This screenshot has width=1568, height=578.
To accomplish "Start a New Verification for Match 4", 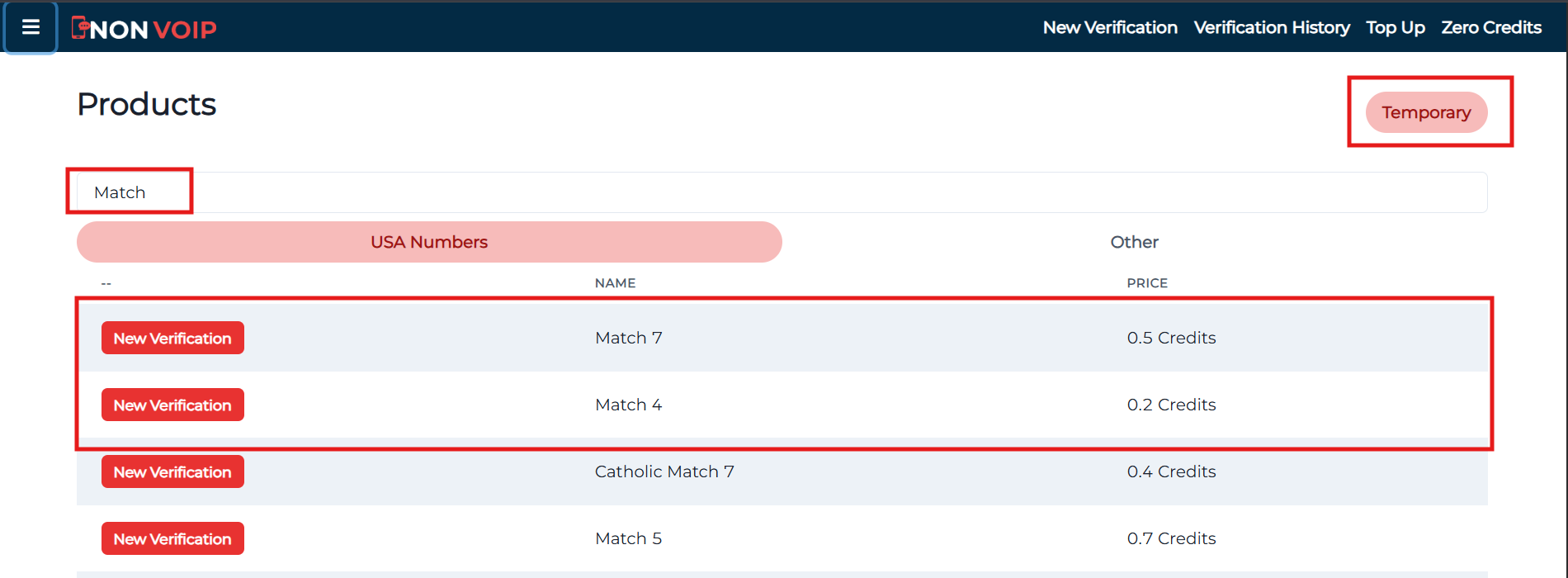I will click(x=172, y=404).
